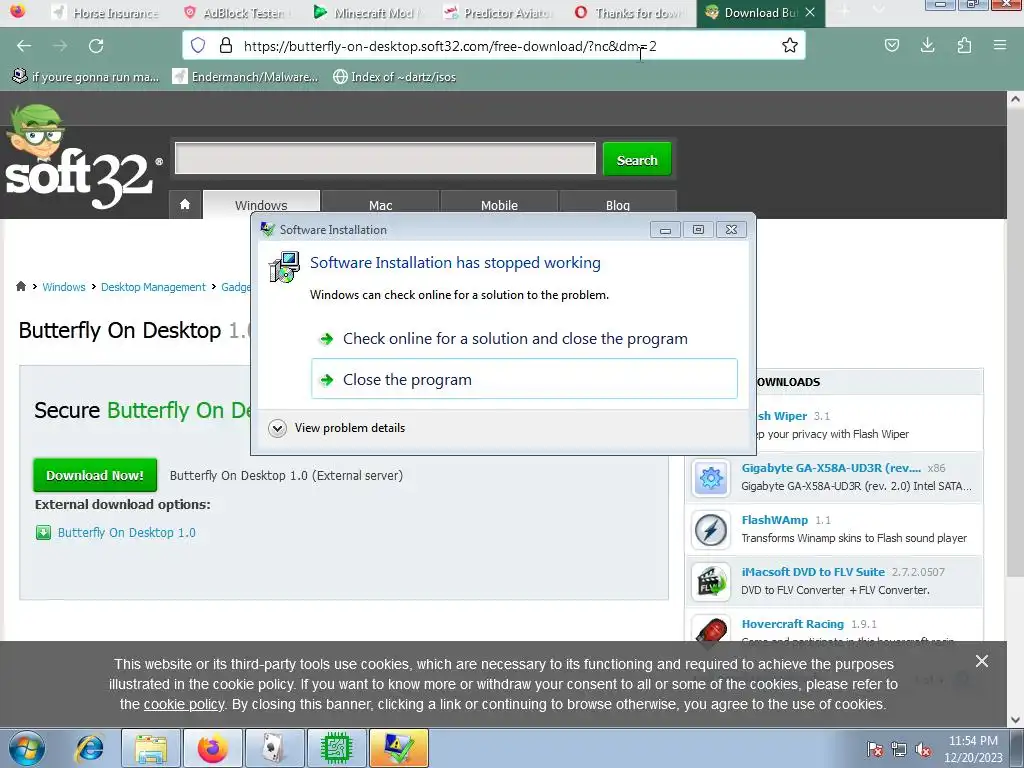Switch to the AdBlock Tester tab
This screenshot has width=1024, height=768.
click(236, 12)
